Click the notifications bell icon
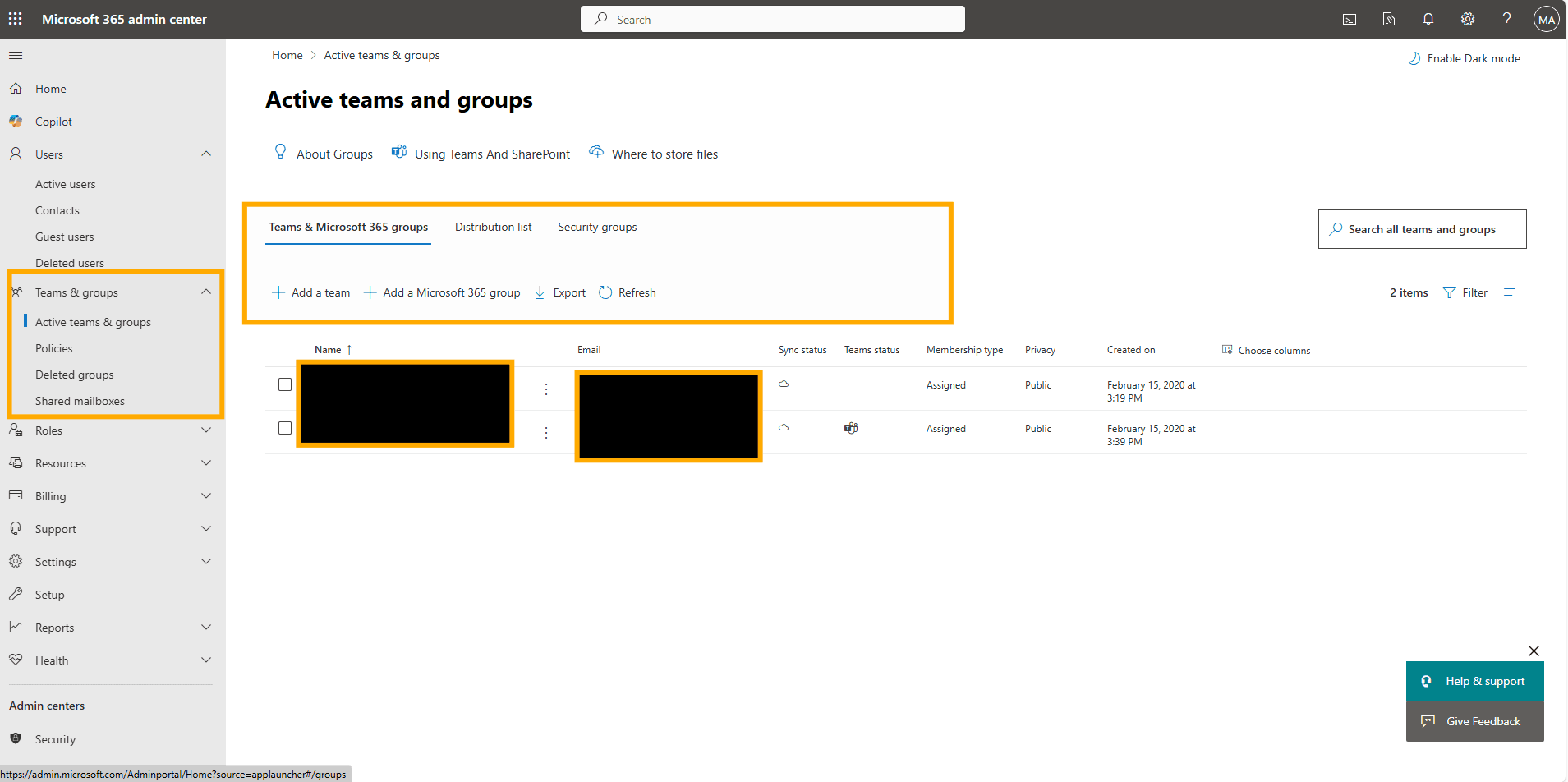Image resolution: width=1568 pixels, height=782 pixels. [1428, 18]
